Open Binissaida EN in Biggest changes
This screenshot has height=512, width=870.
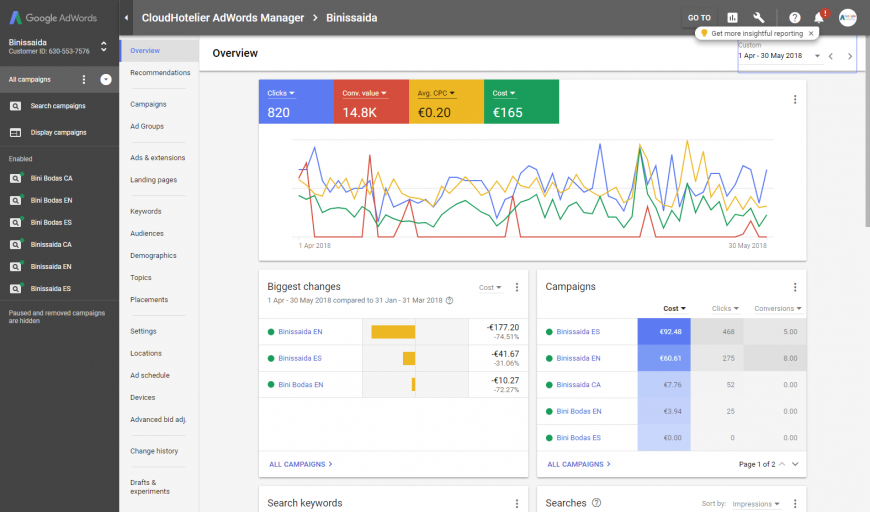coord(300,332)
